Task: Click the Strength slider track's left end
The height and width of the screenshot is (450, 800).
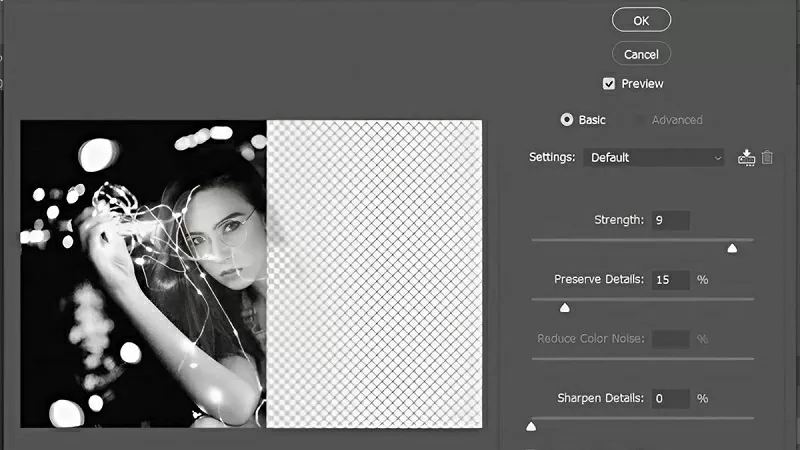Action: 536,240
